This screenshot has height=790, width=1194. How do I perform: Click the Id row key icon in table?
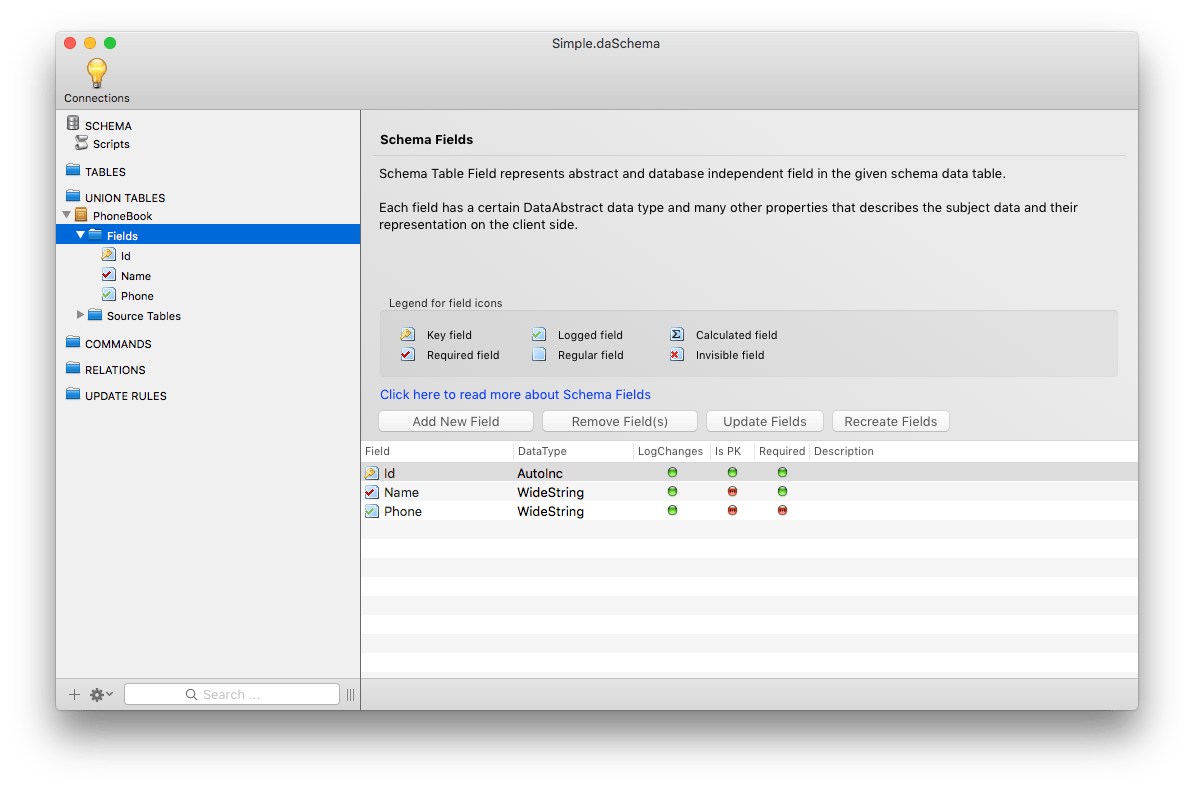372,473
